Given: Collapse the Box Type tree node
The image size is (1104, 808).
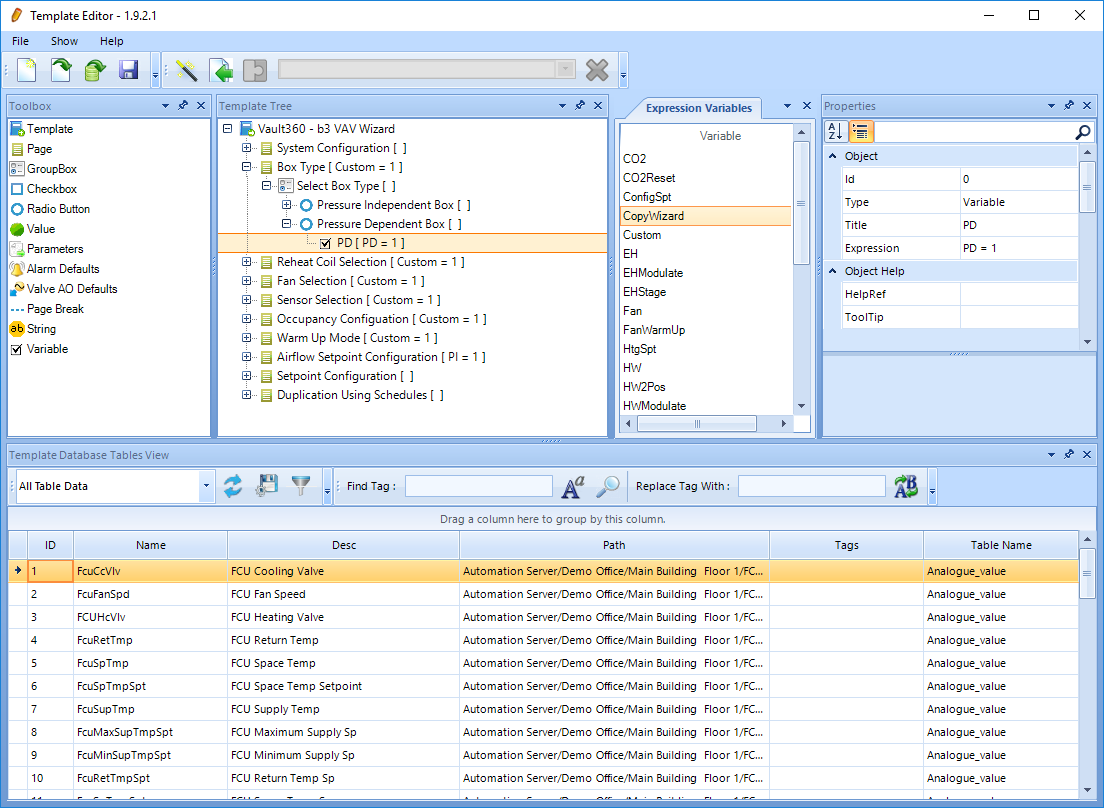Looking at the screenshot, I should 246,167.
